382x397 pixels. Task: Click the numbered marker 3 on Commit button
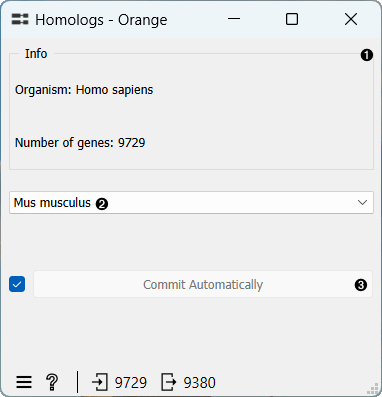361,285
